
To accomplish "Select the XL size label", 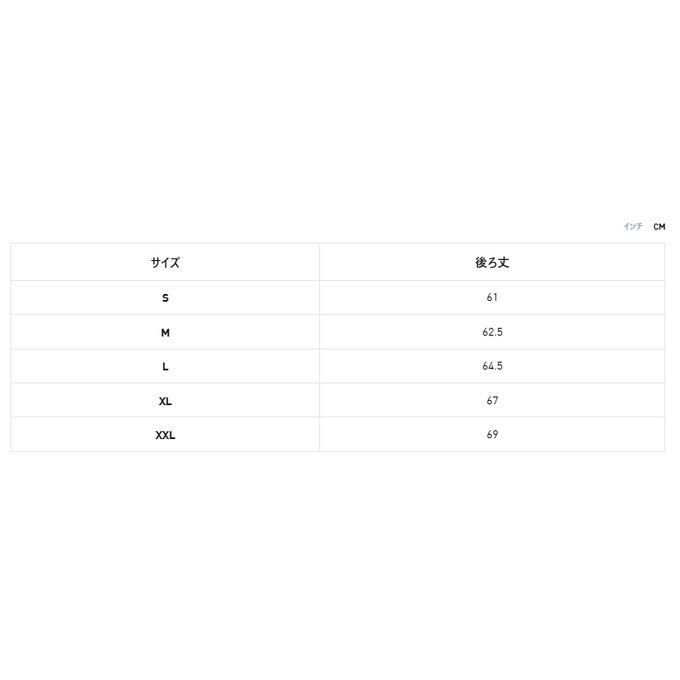I will (165, 401).
